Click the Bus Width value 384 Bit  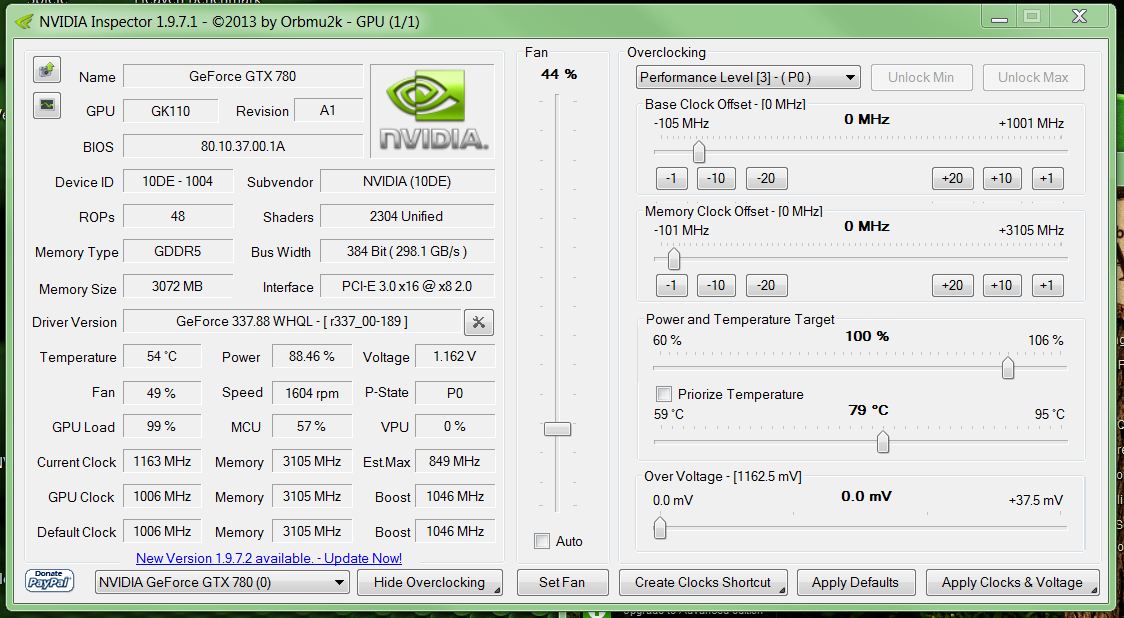pos(406,252)
